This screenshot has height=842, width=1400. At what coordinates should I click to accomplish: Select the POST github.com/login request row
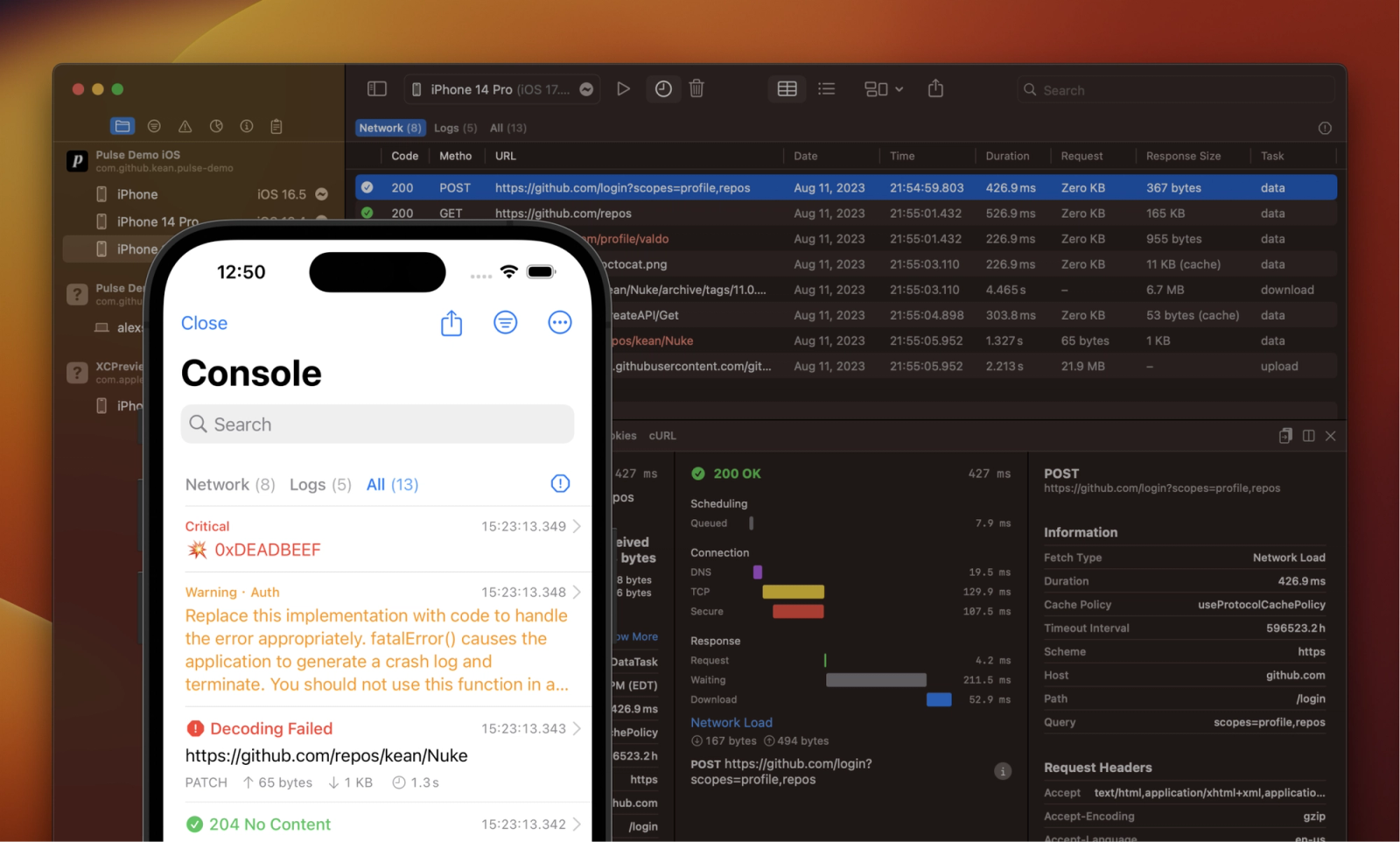tap(846, 187)
